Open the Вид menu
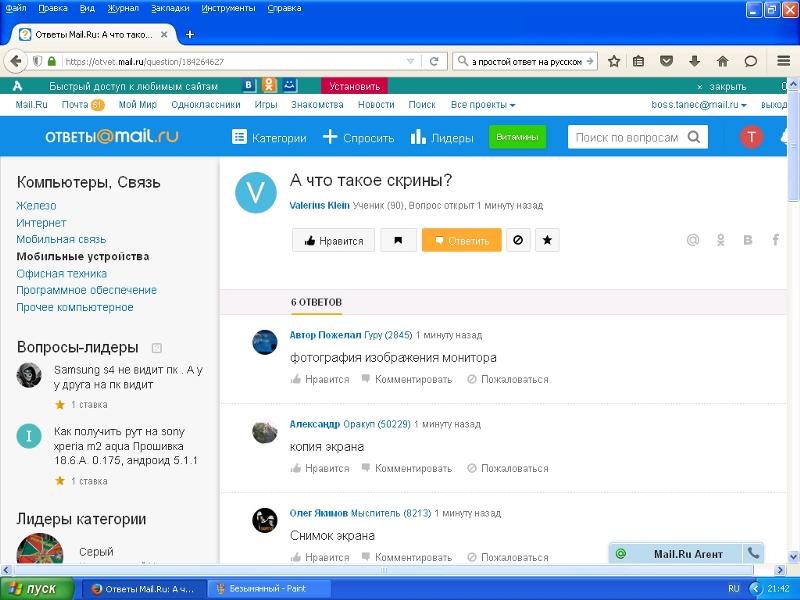 (87, 8)
